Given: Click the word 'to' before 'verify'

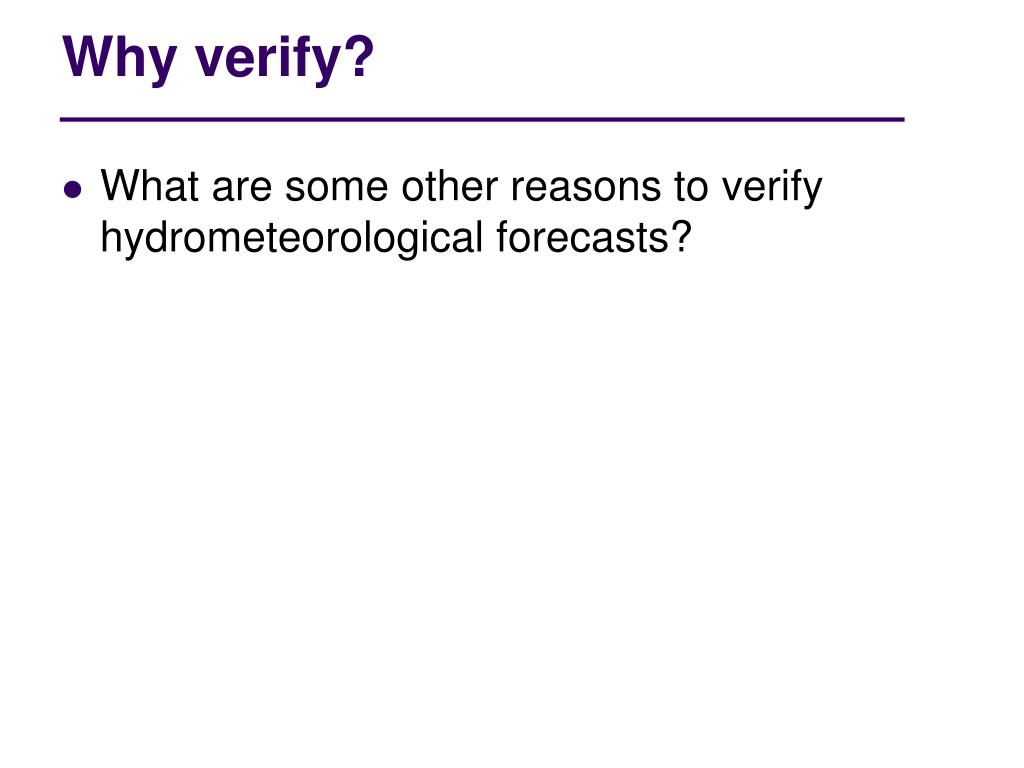Looking at the screenshot, I should tap(691, 186).
